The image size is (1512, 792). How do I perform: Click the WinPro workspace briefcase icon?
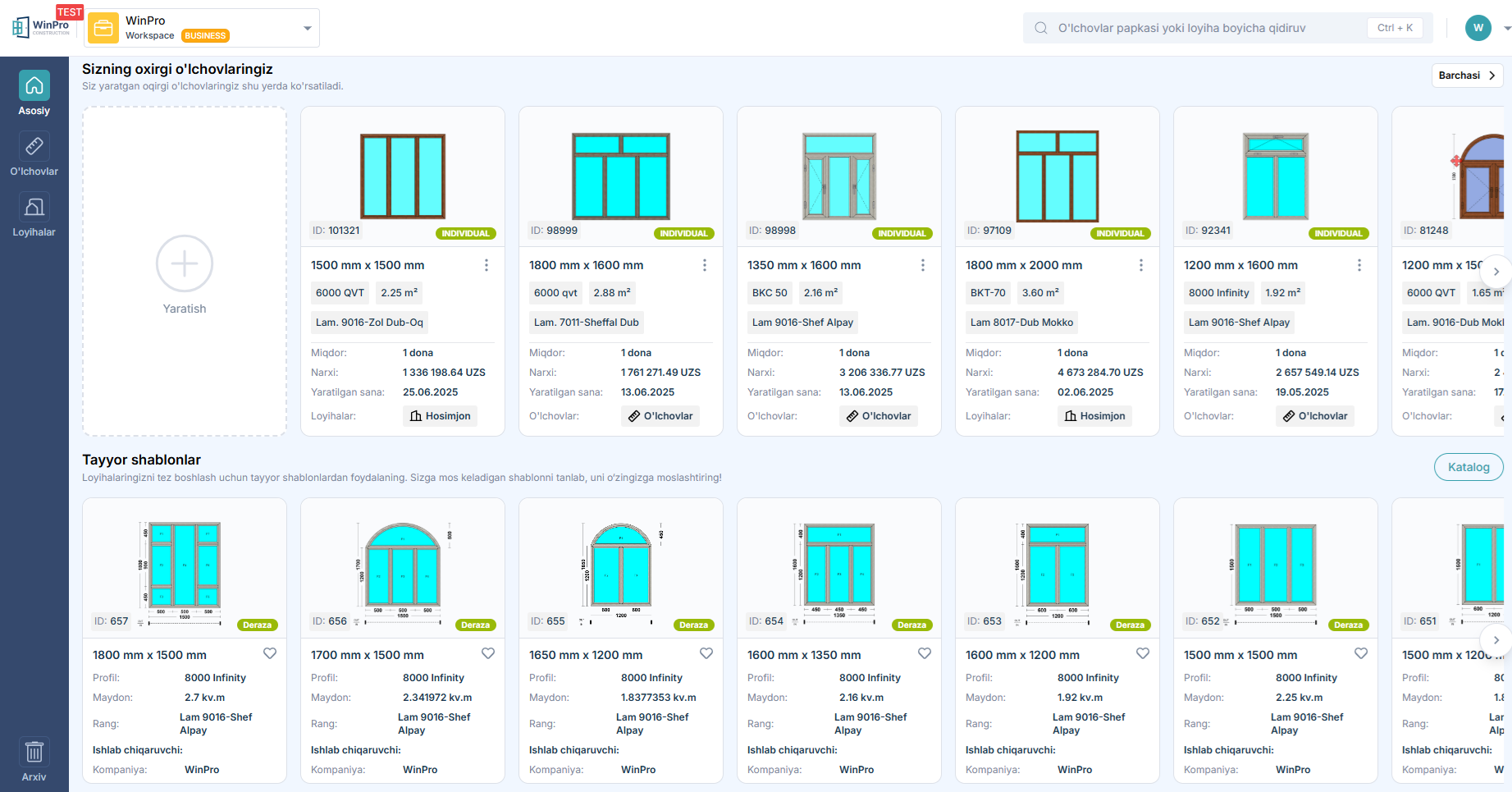(x=103, y=27)
